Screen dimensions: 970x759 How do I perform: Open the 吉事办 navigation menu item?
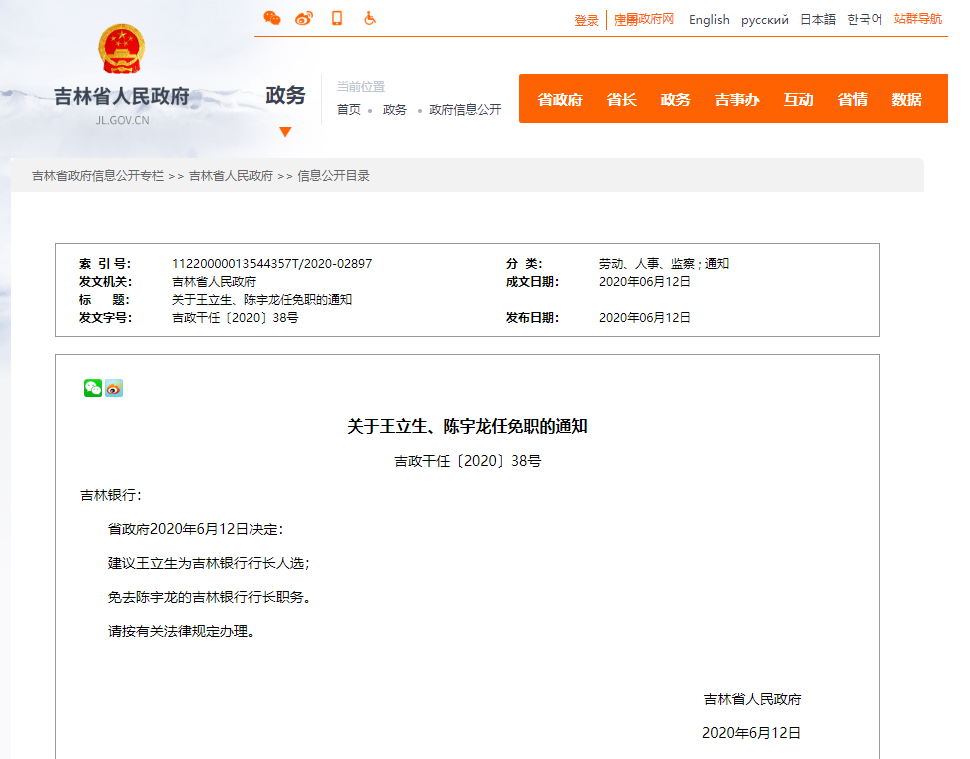[x=737, y=99]
